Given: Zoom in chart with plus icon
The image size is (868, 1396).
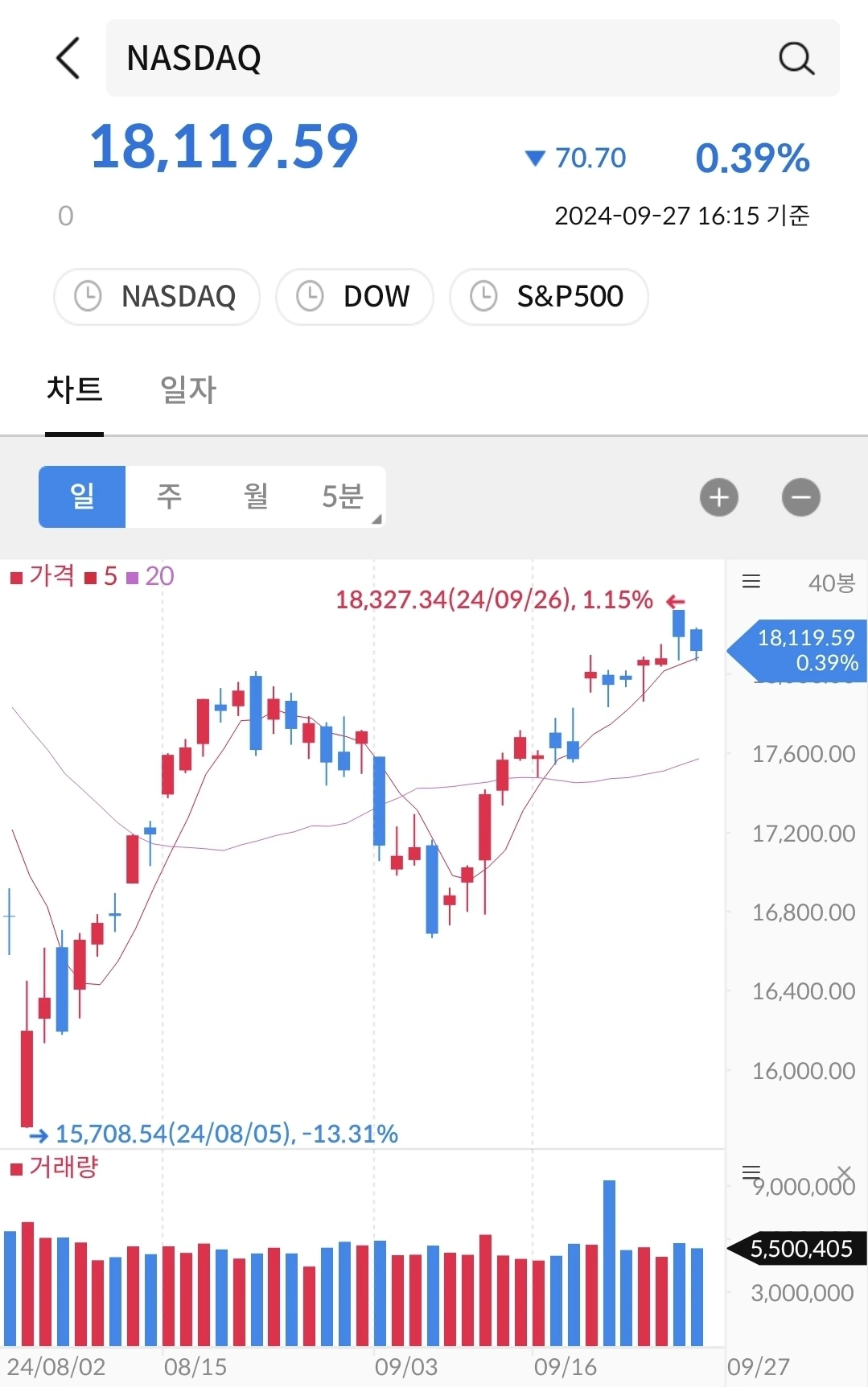Looking at the screenshot, I should (719, 497).
